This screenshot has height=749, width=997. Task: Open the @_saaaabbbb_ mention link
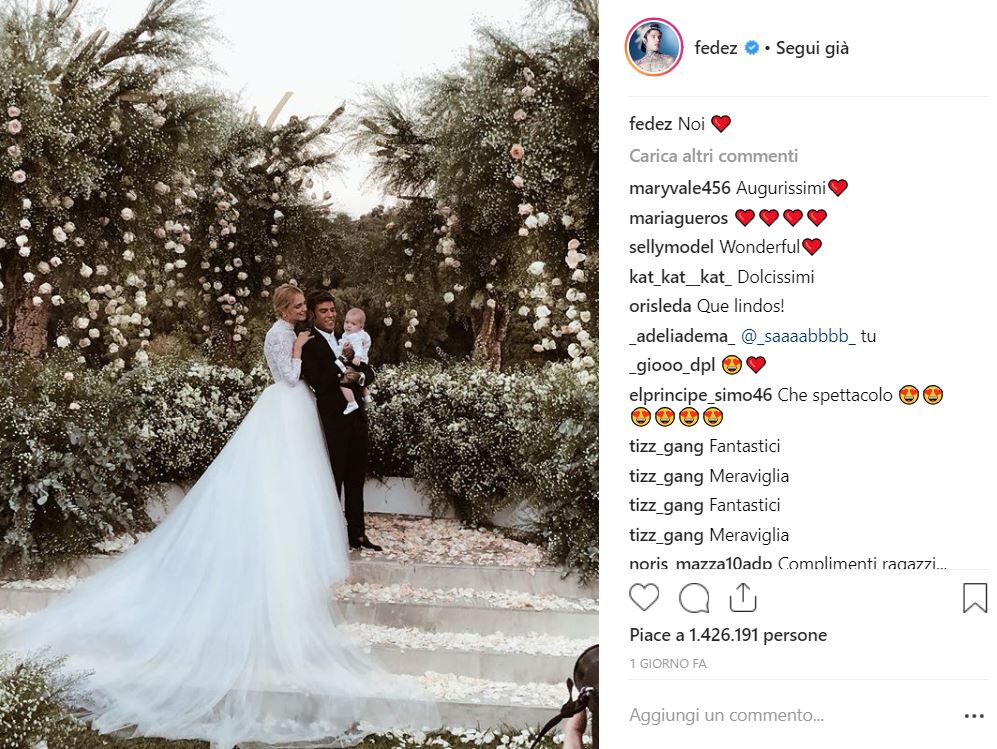click(798, 336)
